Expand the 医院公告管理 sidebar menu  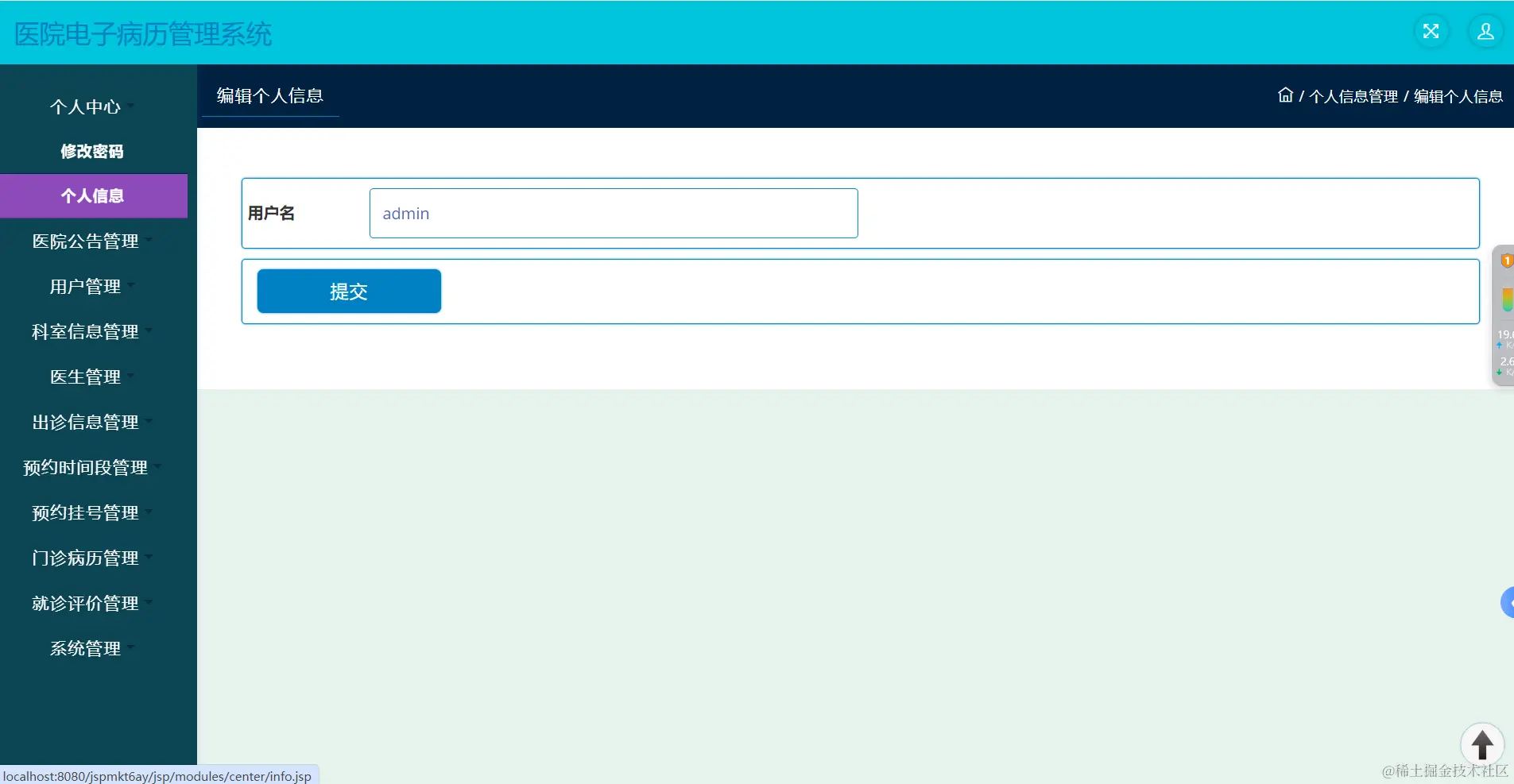pos(93,241)
